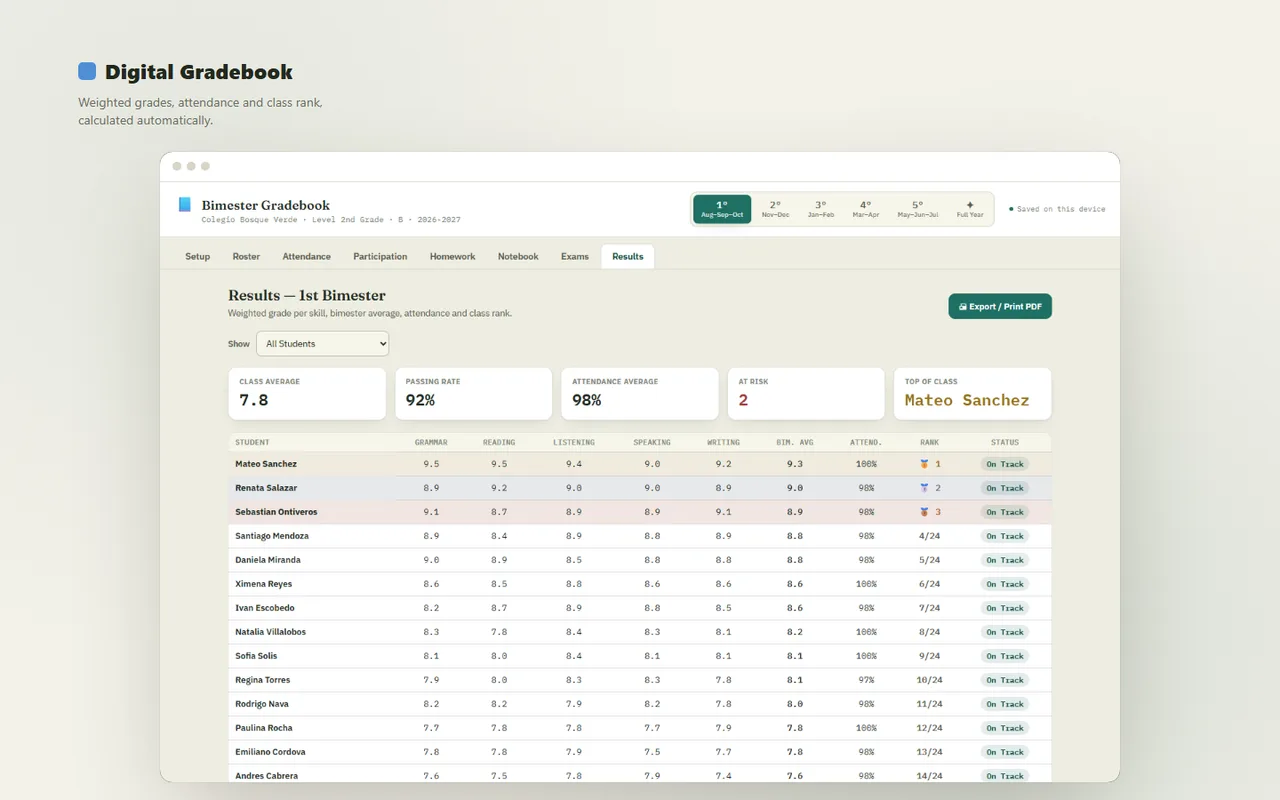This screenshot has width=1280, height=800.
Task: Switch to the 4° Mar-Apr bimester
Action: pyautogui.click(x=866, y=209)
